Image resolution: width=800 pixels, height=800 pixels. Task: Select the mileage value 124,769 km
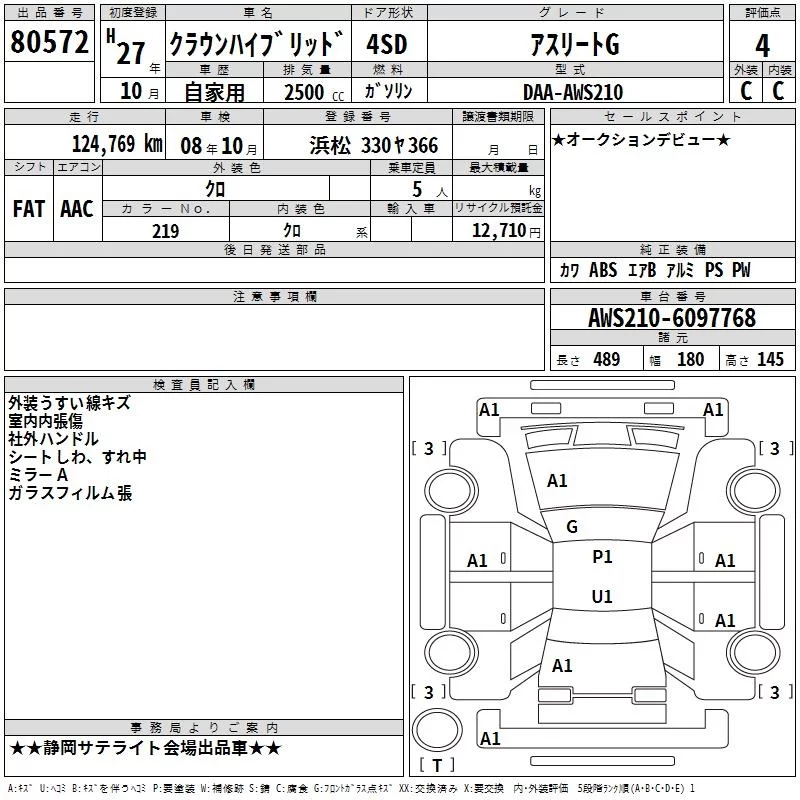[x=116, y=145]
